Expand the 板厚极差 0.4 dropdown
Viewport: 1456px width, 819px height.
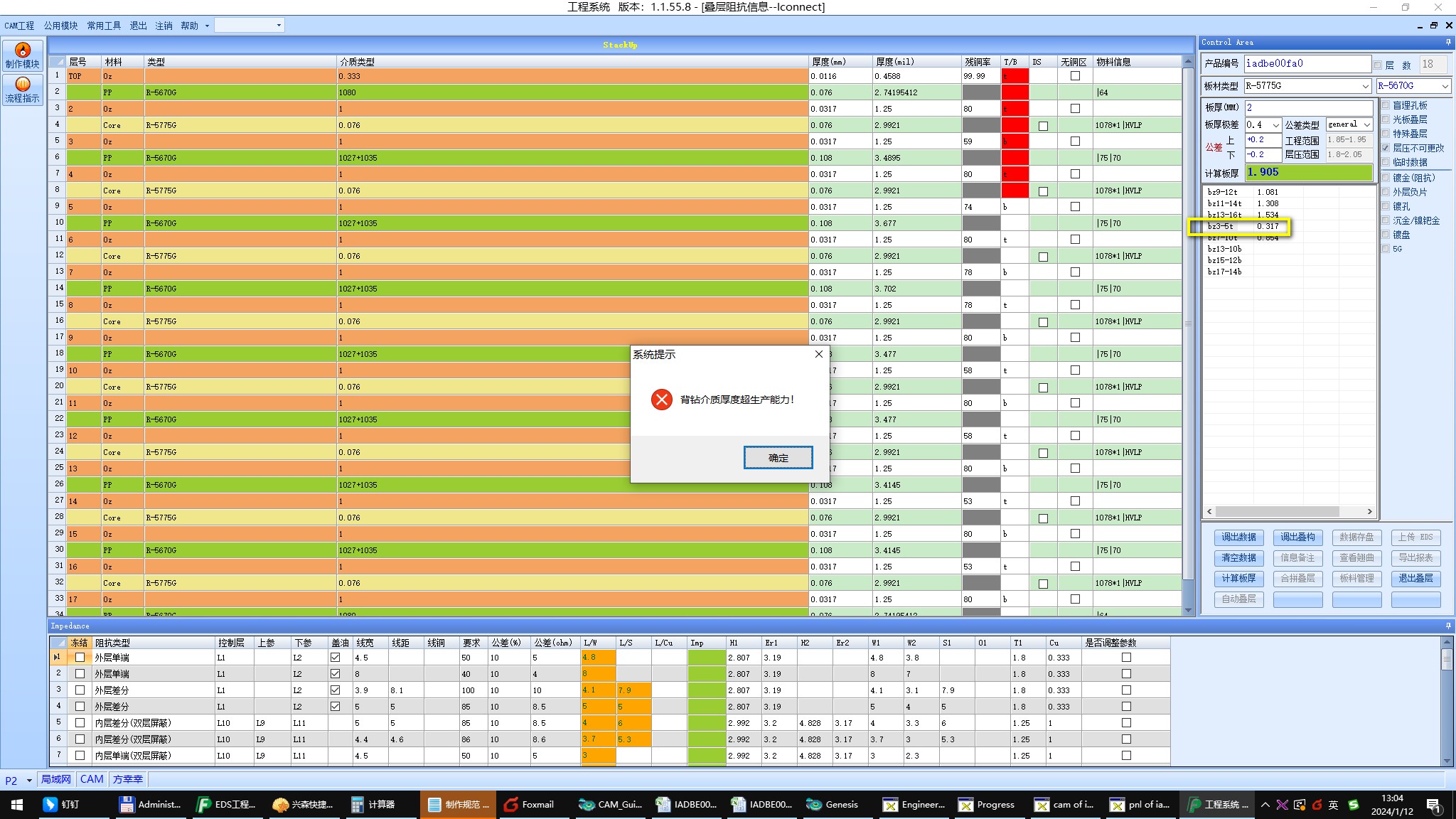[1275, 125]
